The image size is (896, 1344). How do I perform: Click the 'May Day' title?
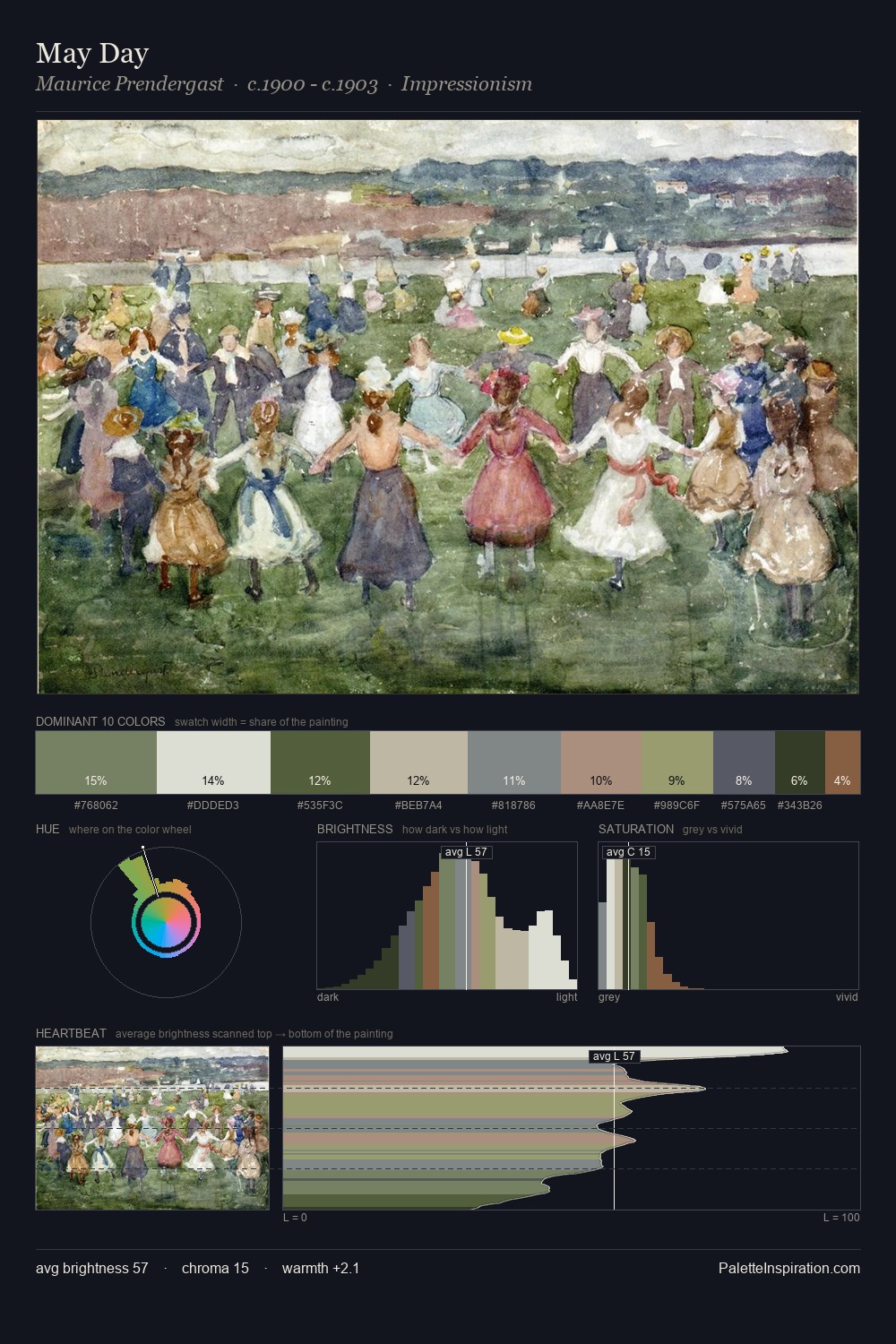coord(92,53)
